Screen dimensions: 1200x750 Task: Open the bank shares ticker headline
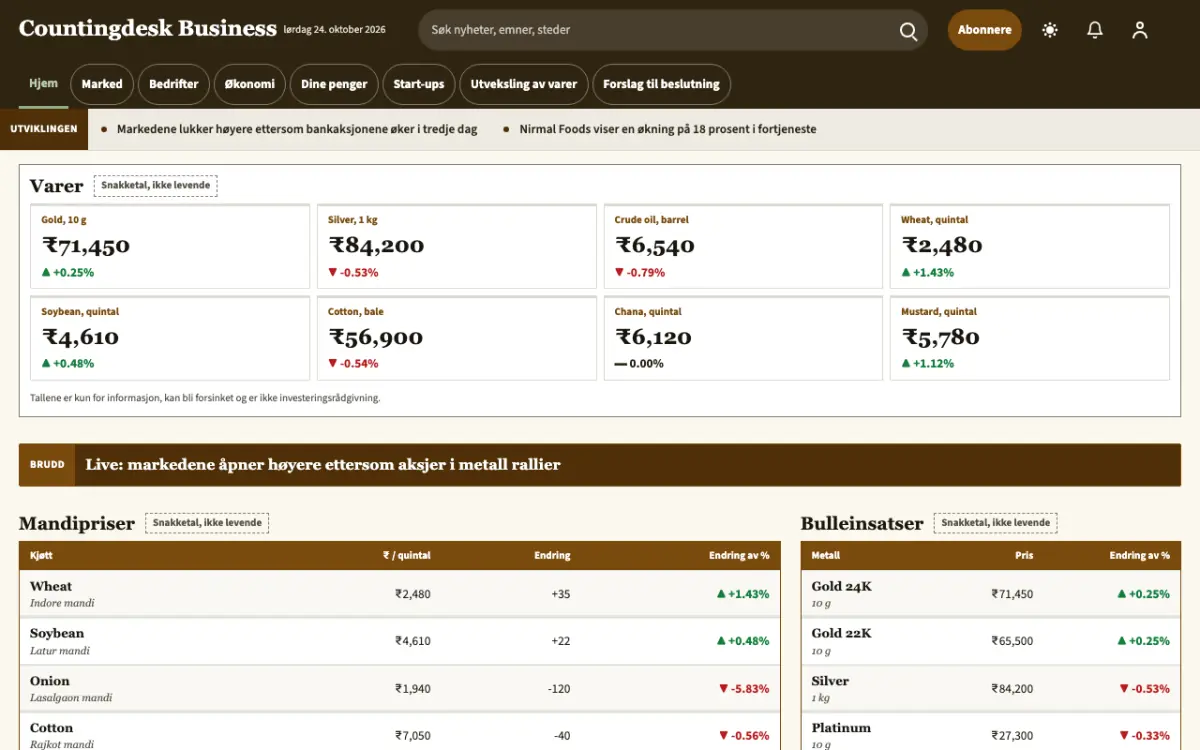click(297, 129)
